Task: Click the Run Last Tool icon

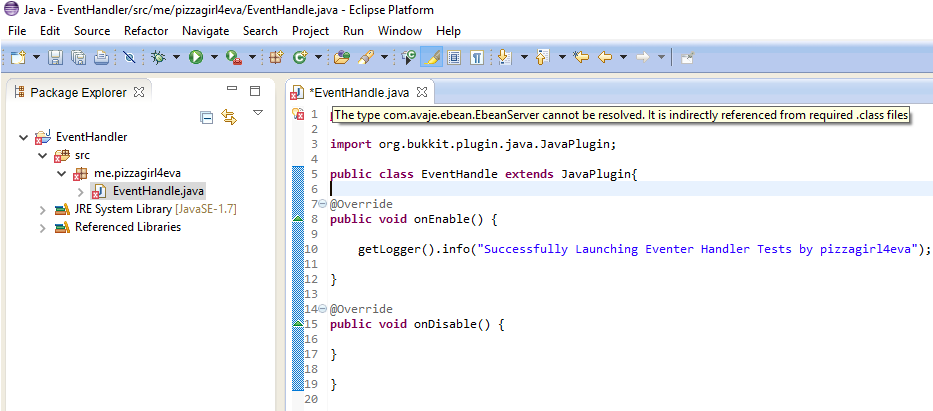Action: click(x=234, y=58)
